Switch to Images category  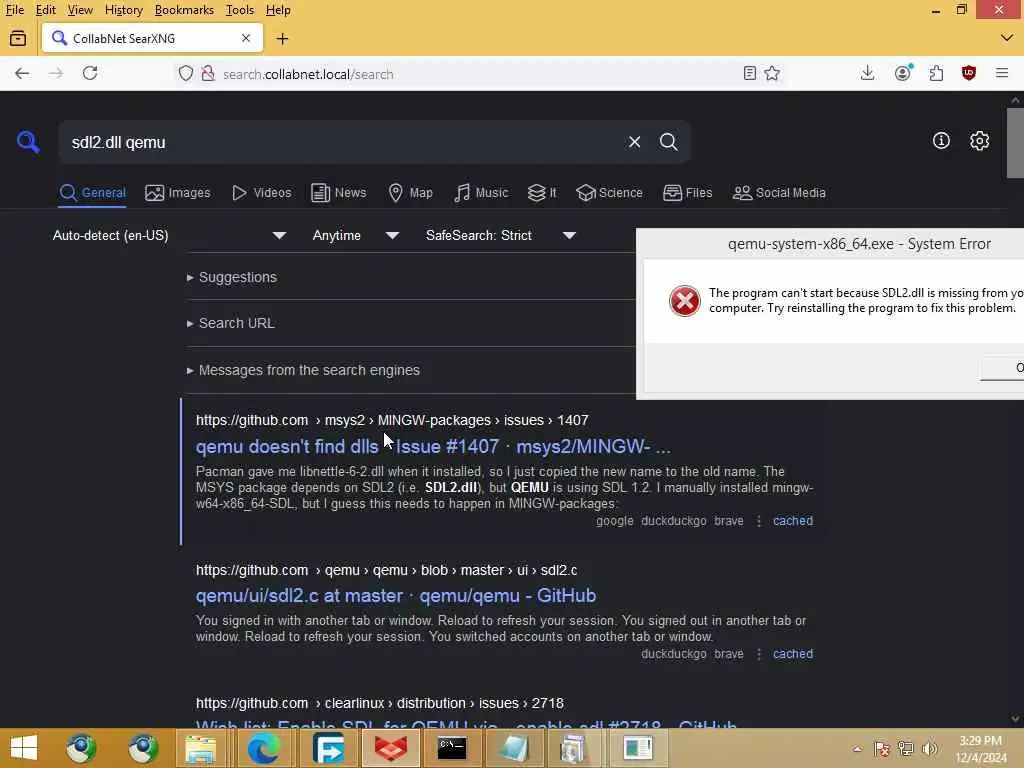[178, 193]
